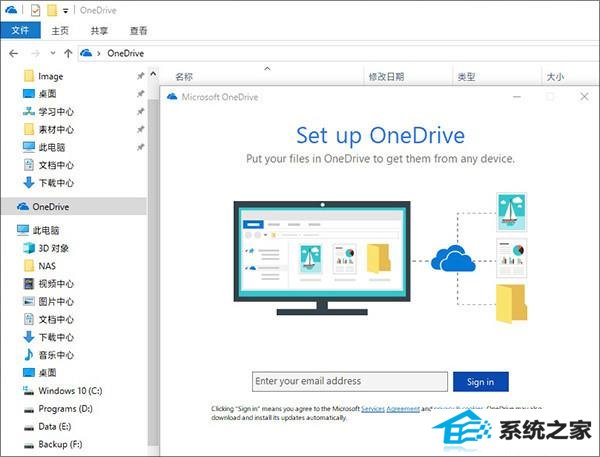600x457 pixels.
Task: Click the new folder quick access icon
Action: 52,10
